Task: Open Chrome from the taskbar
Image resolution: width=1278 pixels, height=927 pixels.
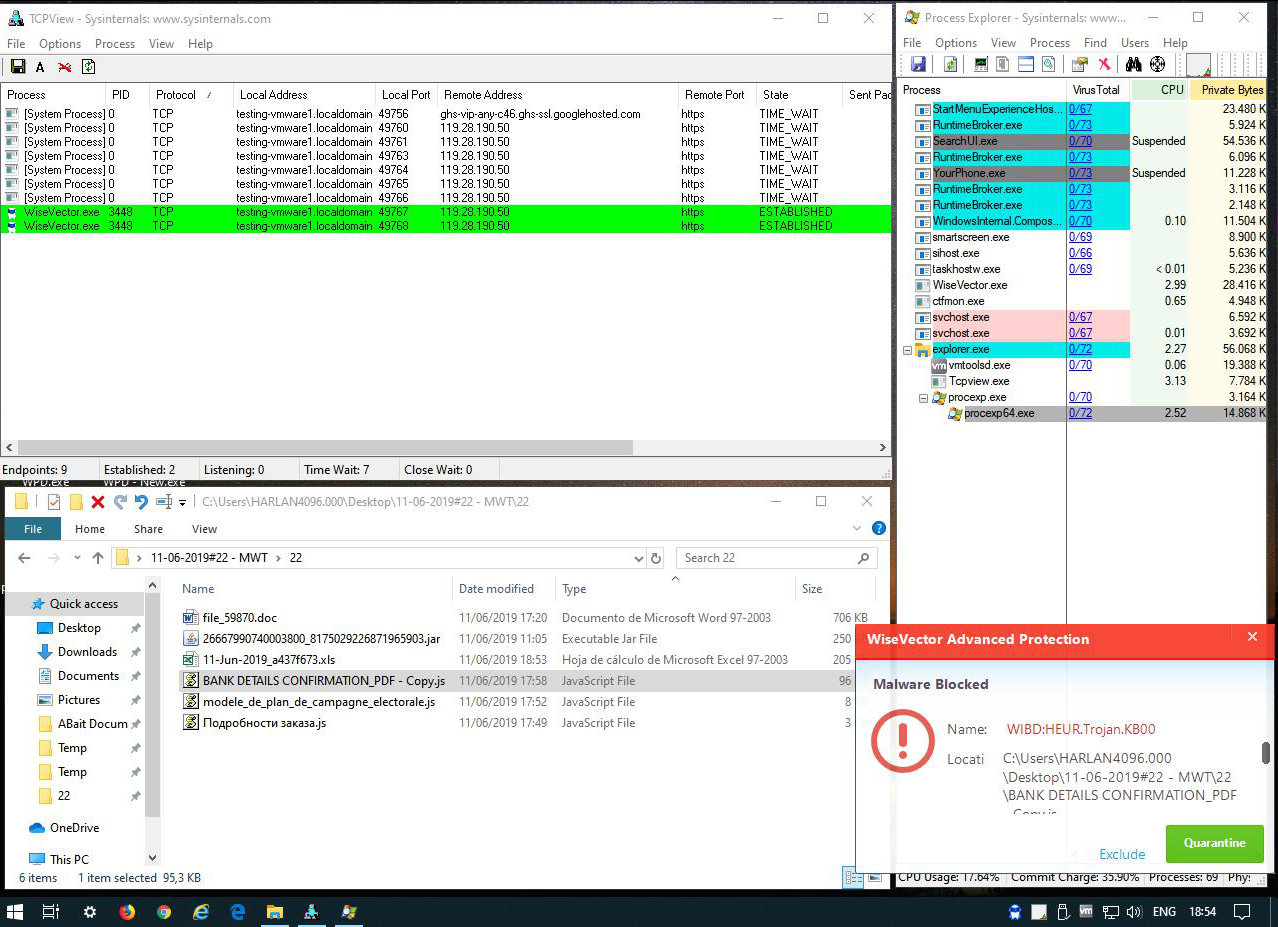Action: tap(164, 912)
